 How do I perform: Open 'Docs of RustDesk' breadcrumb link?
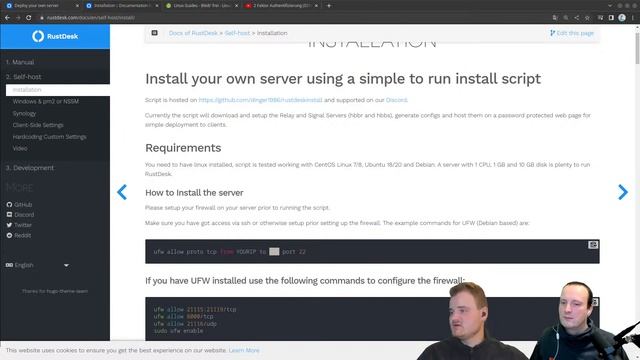tap(193, 33)
